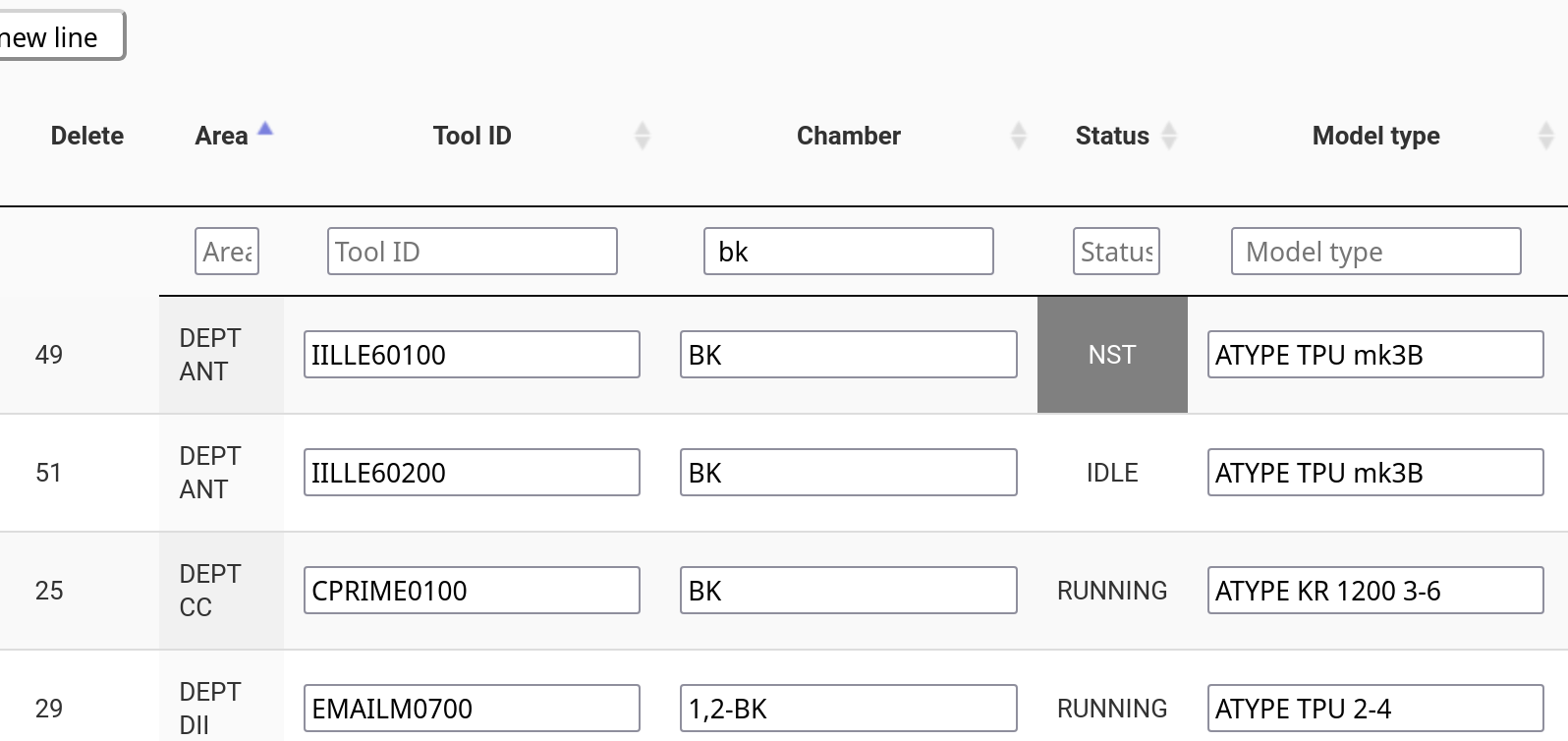1568x741 pixels.
Task: Click DEPT ANT area cell in row 51
Action: coord(221,473)
